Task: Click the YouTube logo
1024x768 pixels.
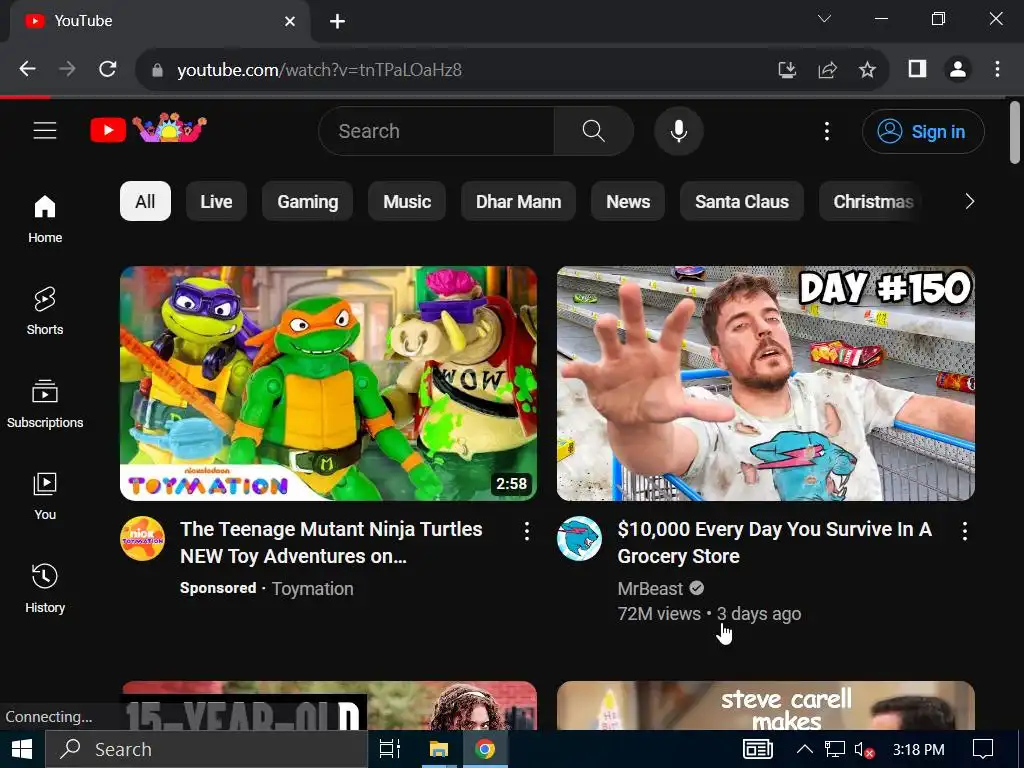Action: pos(148,129)
